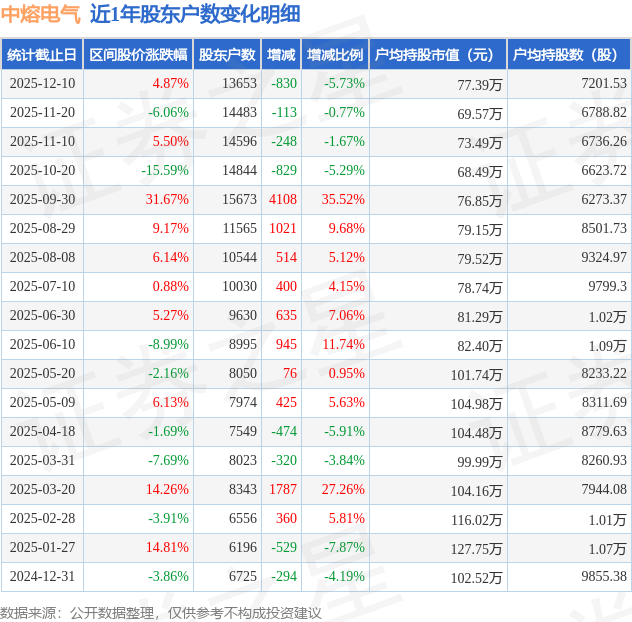Click the market value 68.49万
This screenshot has width=632, height=622.
tap(480, 172)
